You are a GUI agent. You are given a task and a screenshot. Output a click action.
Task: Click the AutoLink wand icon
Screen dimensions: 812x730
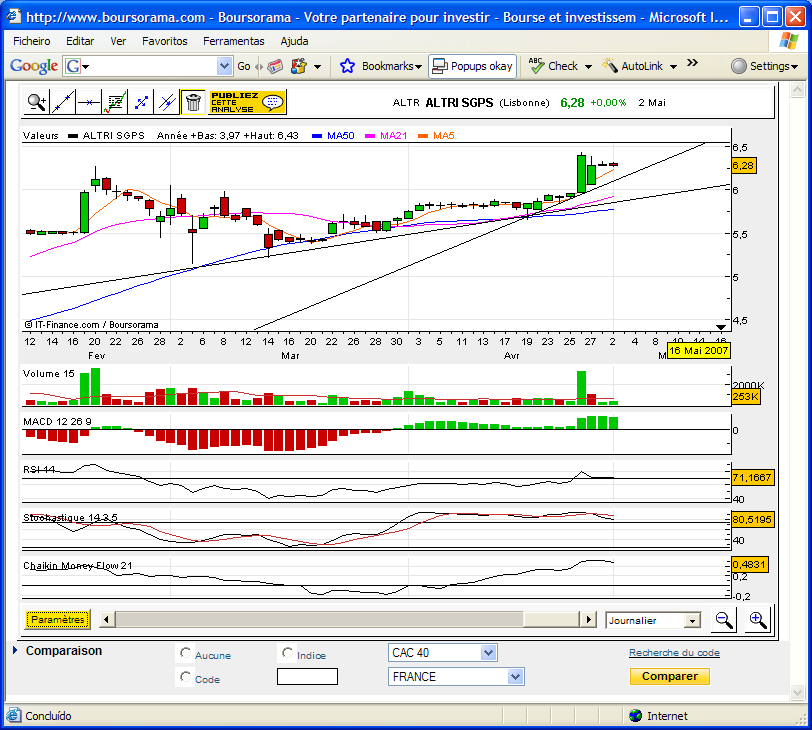(x=610, y=66)
